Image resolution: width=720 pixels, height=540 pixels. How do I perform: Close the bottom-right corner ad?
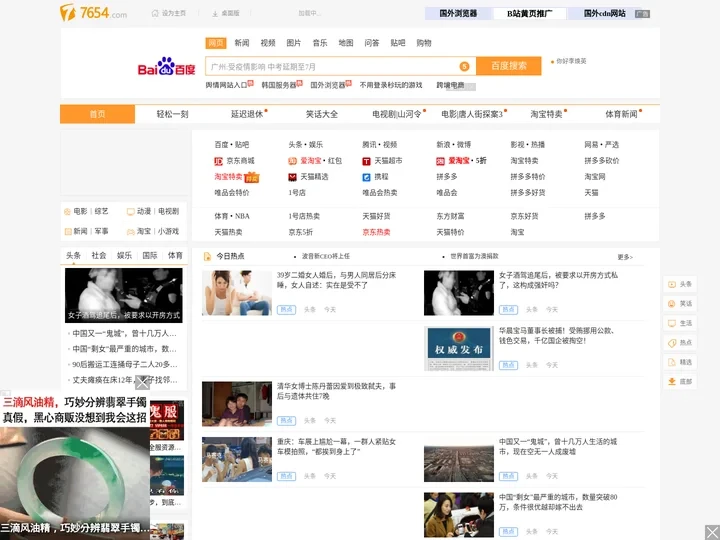pos(712,533)
